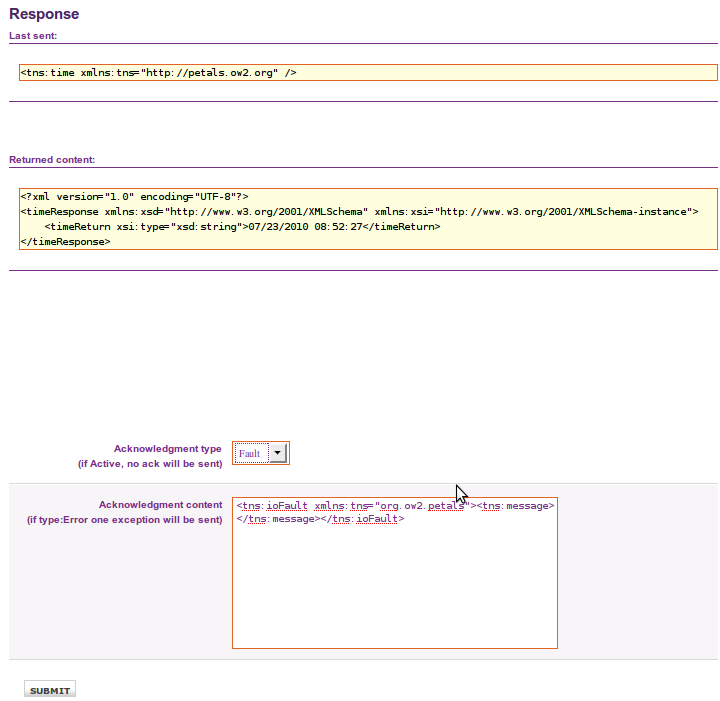This screenshot has height=701, width=720.
Task: Select the Fault value in the combo box
Action: 250,453
